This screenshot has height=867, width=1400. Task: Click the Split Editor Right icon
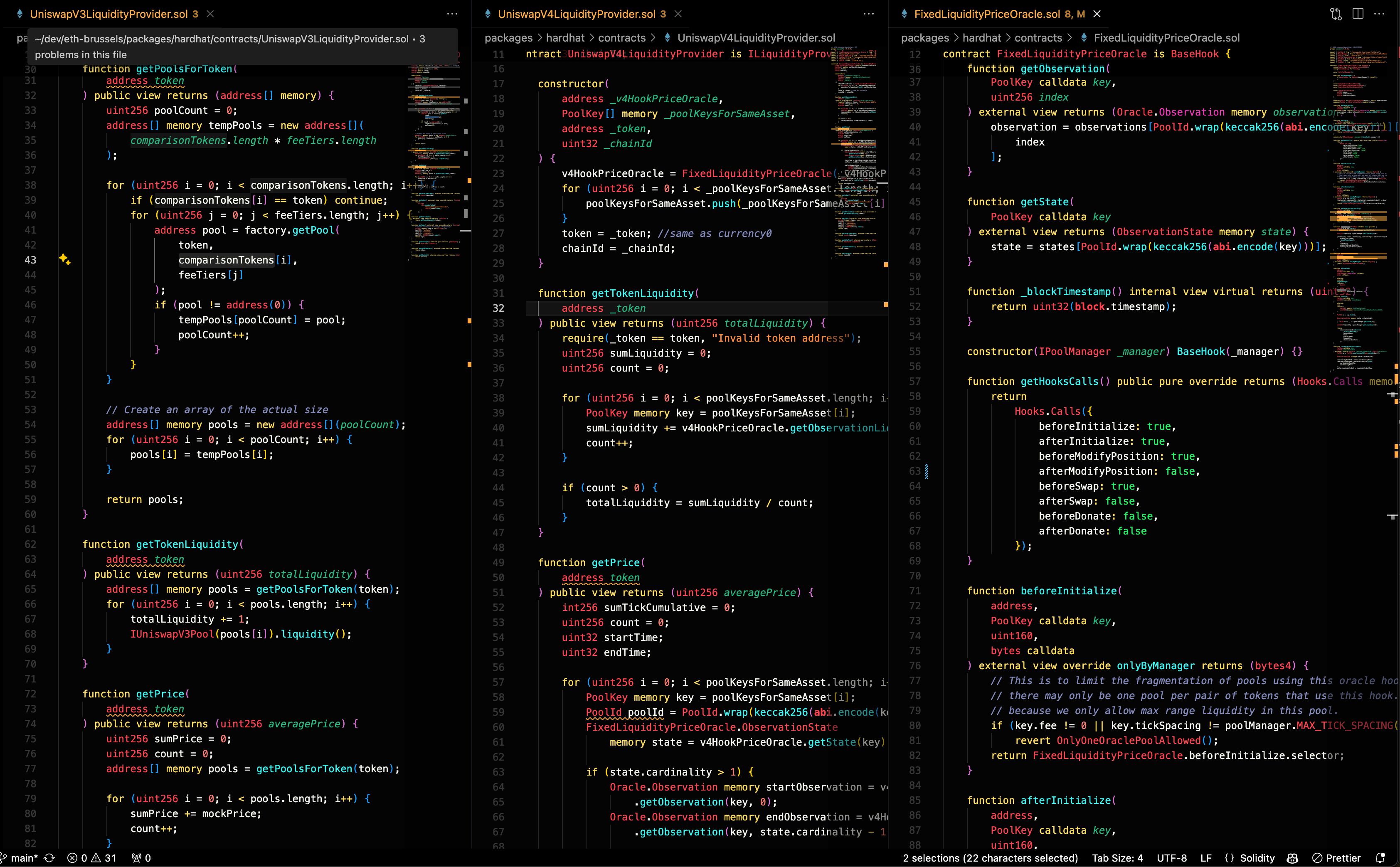click(1358, 14)
